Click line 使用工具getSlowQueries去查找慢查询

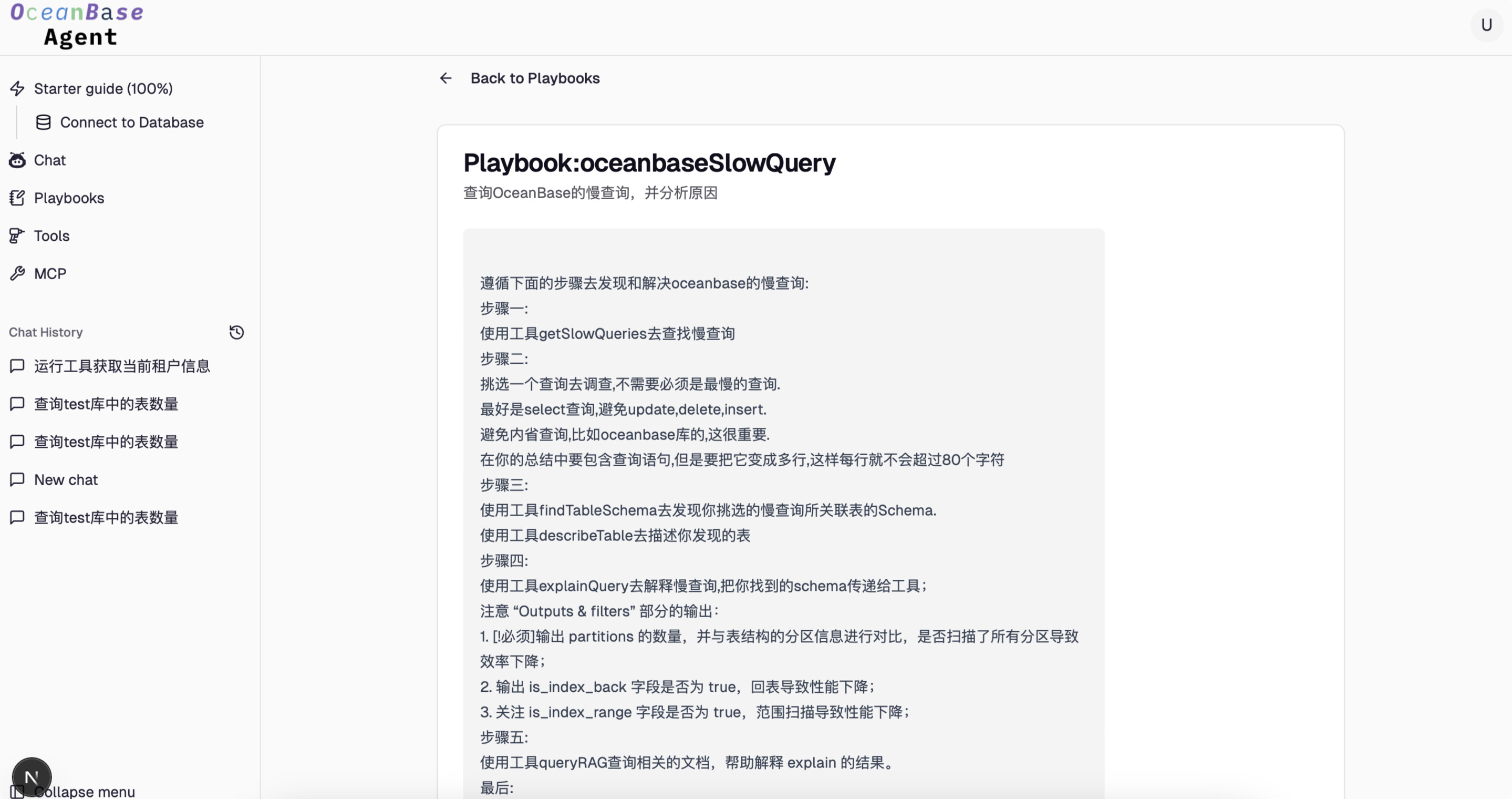point(607,333)
